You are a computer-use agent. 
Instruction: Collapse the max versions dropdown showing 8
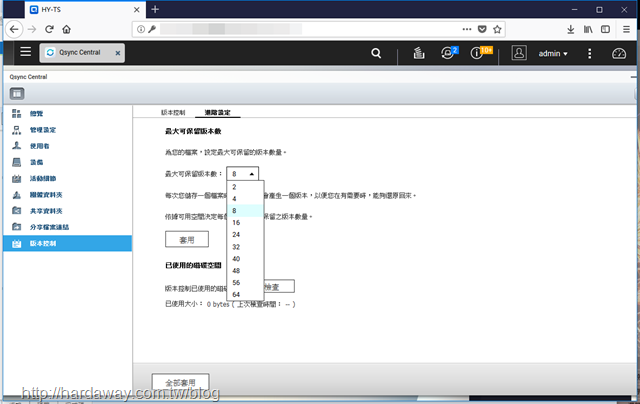click(242, 174)
